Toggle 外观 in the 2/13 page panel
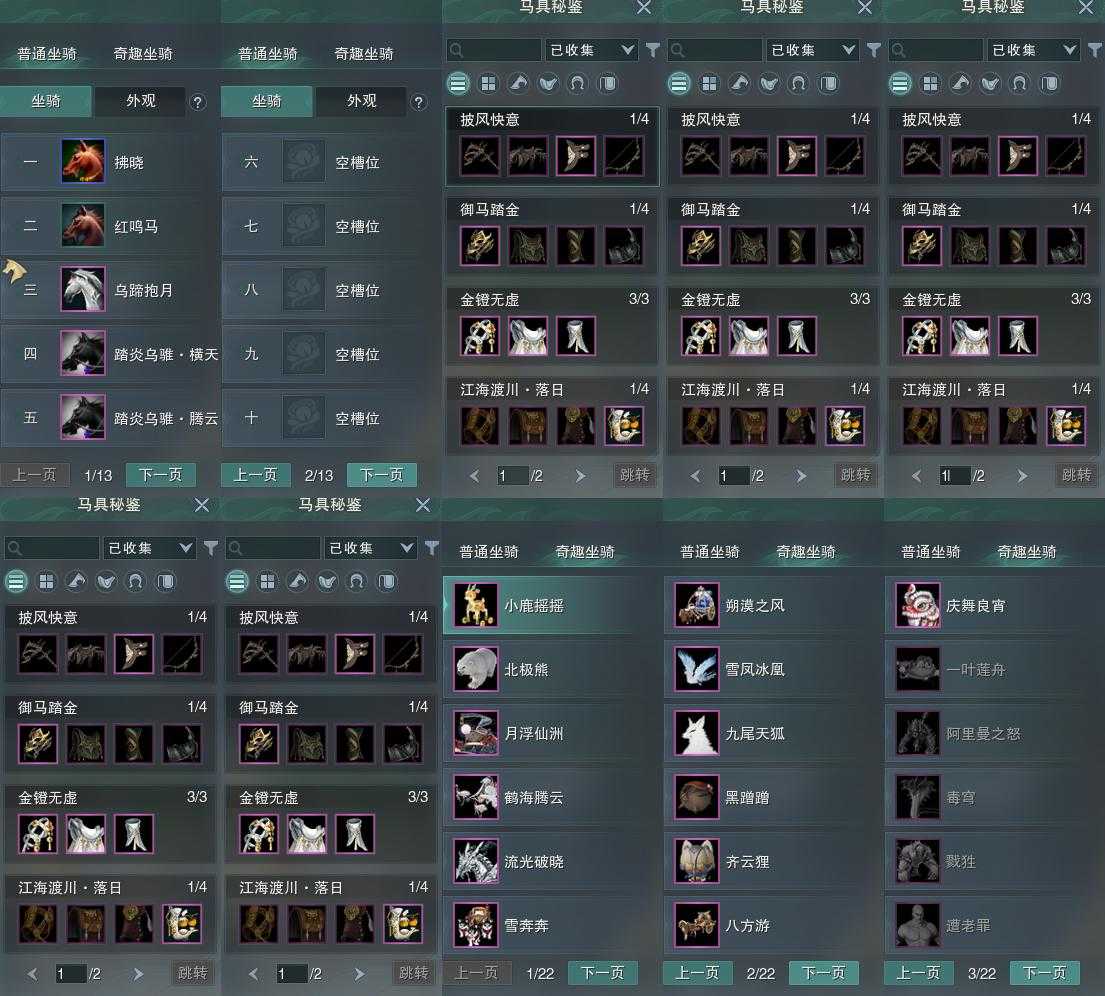The width and height of the screenshot is (1105, 996). pos(361,101)
